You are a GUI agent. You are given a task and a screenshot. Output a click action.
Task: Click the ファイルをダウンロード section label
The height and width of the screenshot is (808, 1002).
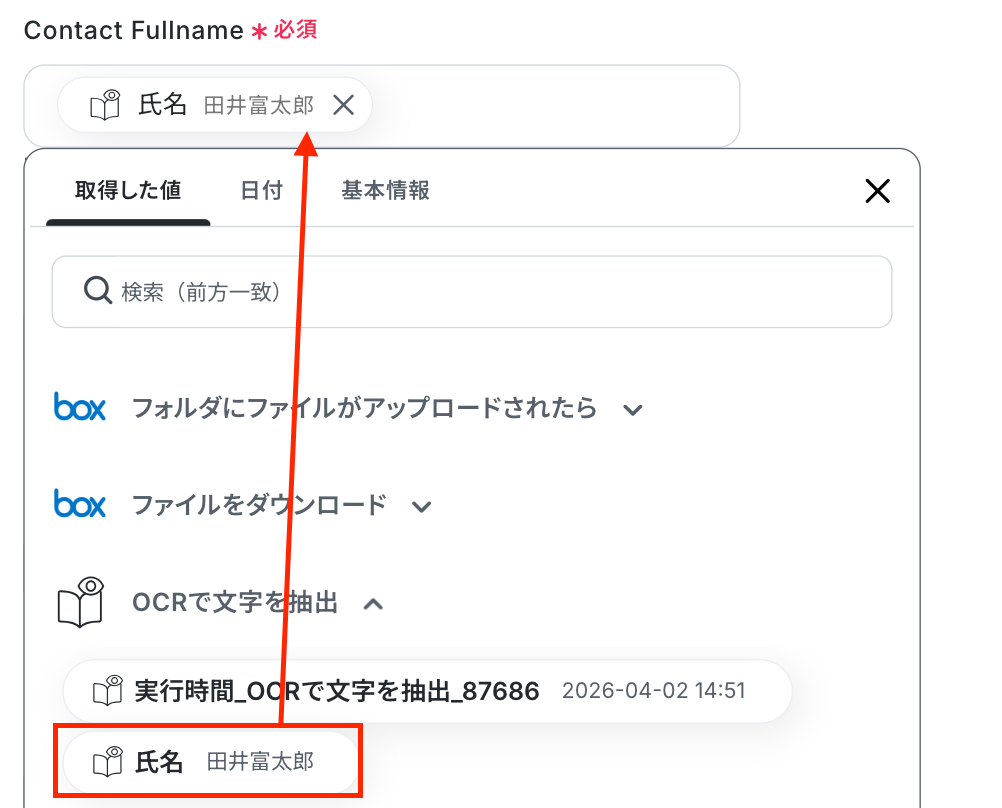pos(259,505)
